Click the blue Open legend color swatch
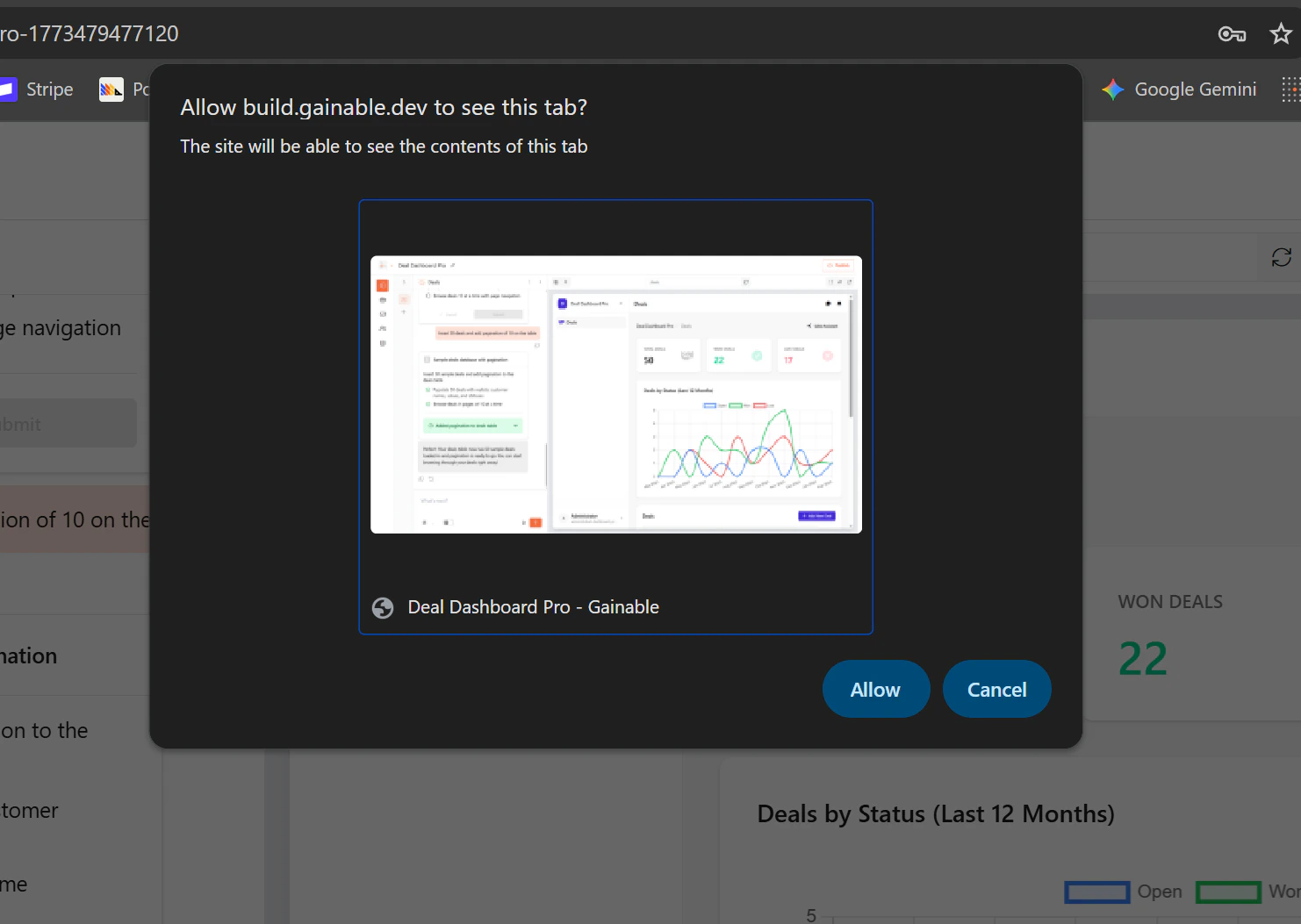This screenshot has width=1301, height=924. point(1096,892)
